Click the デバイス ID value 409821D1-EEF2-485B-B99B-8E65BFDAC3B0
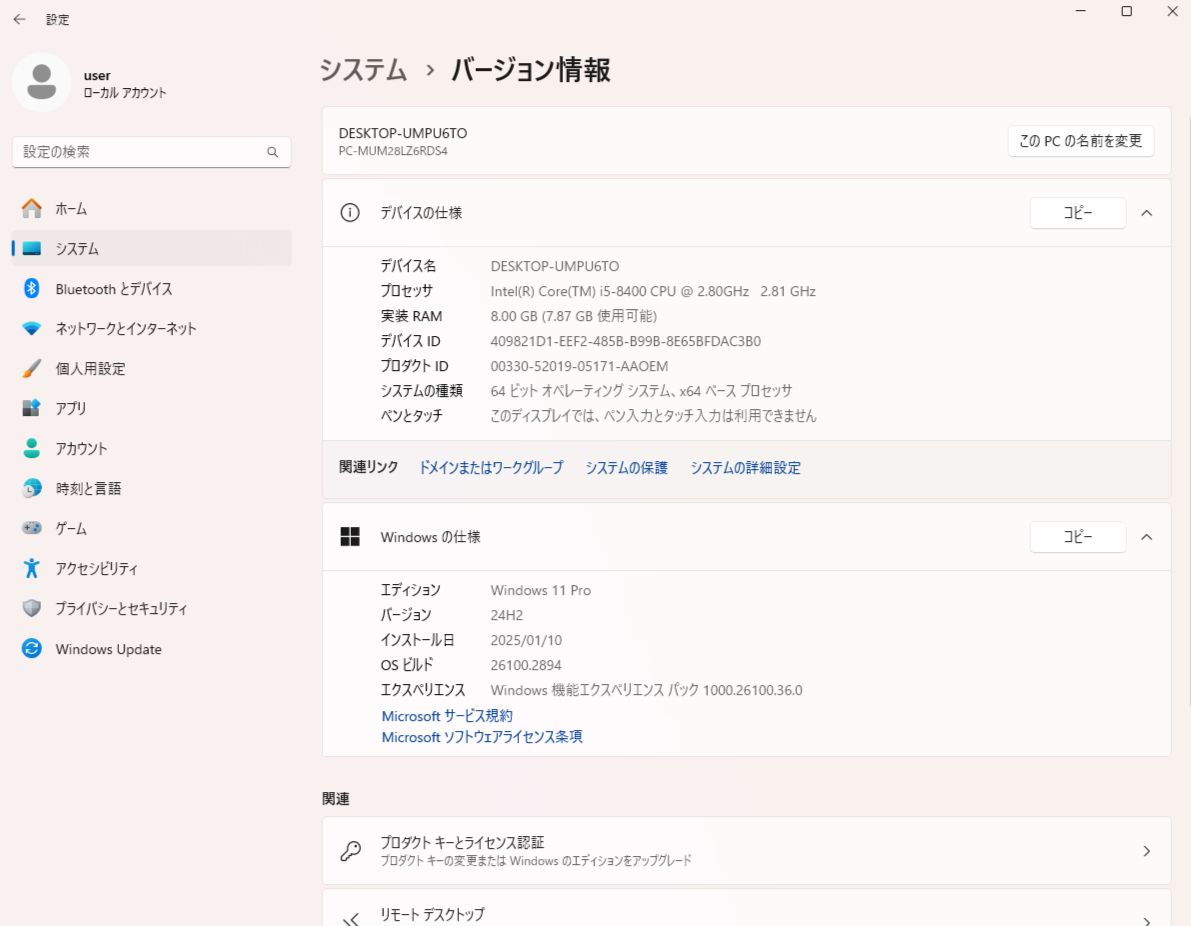 625,341
